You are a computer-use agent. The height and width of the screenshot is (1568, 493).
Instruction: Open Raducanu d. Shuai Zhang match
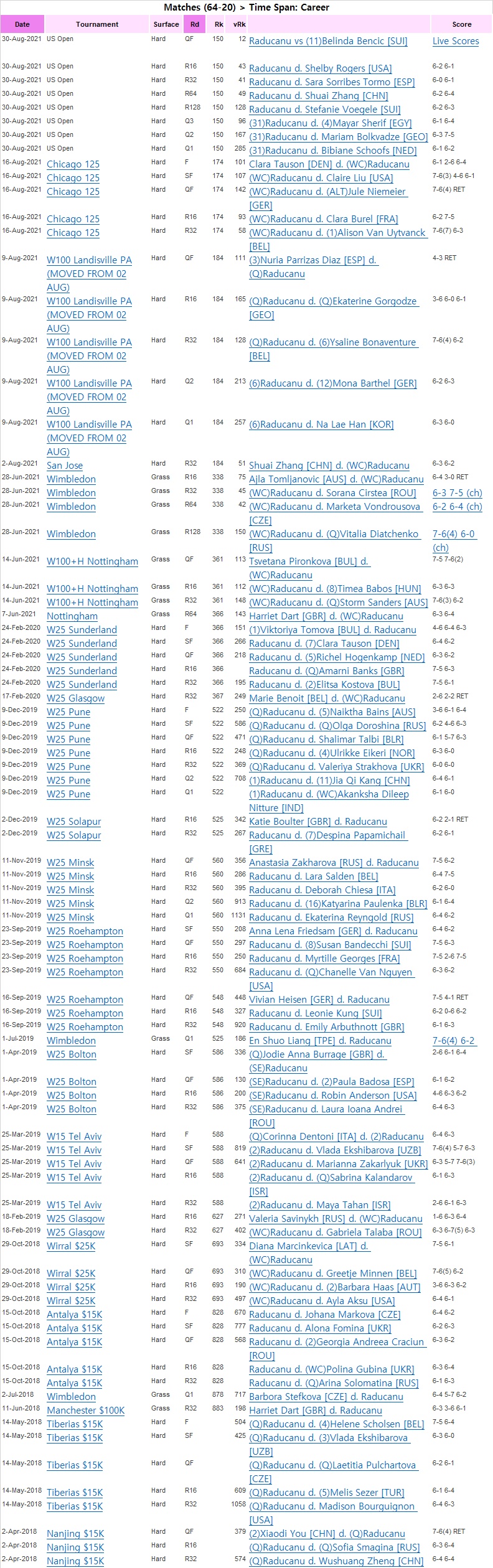tap(319, 96)
